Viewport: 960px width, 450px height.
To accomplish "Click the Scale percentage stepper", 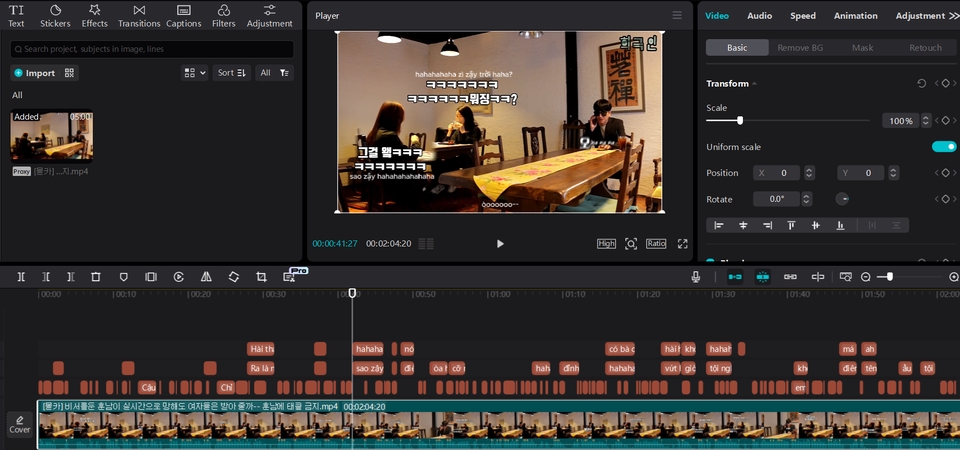I will [926, 121].
